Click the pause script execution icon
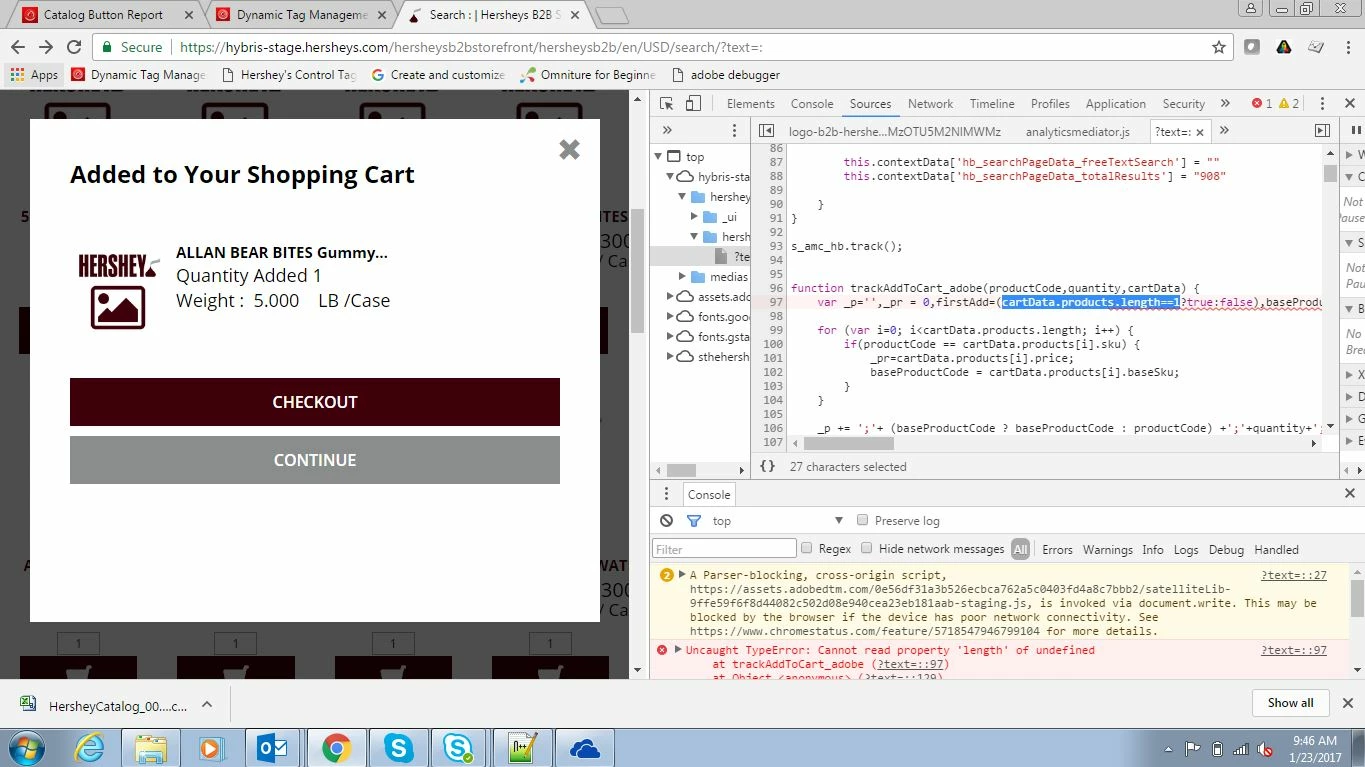 click(x=1356, y=131)
